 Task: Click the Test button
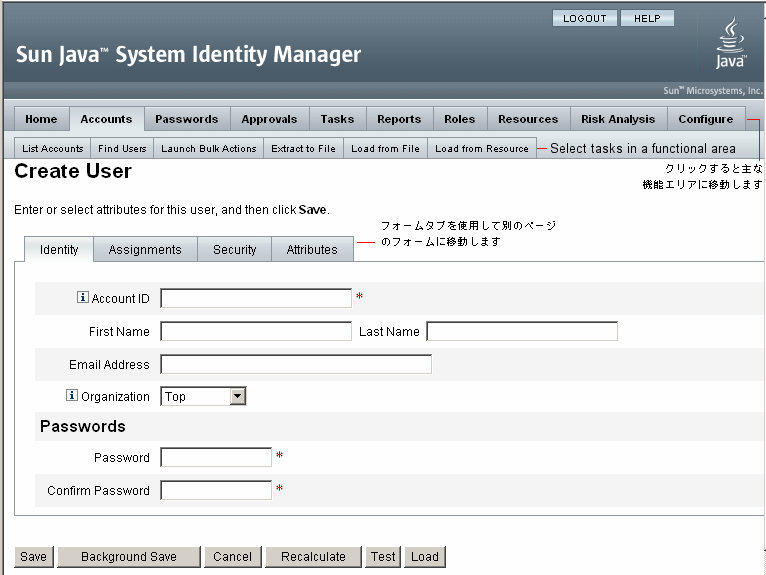pyautogui.click(x=383, y=556)
